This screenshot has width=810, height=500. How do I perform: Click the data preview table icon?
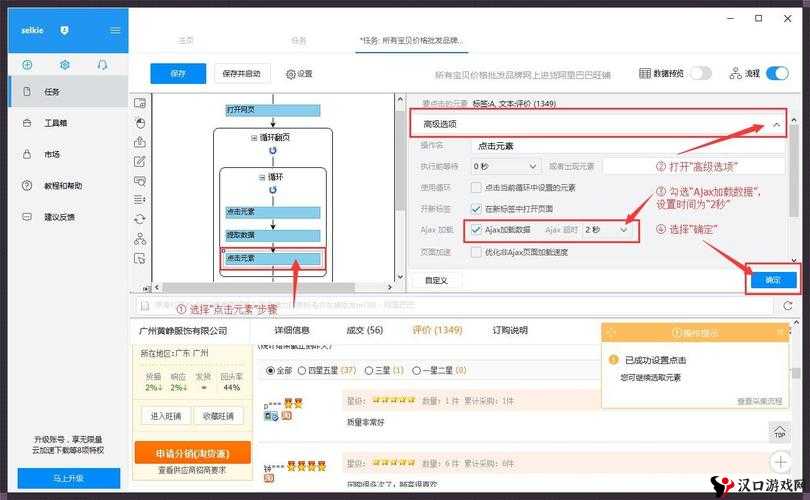645,73
